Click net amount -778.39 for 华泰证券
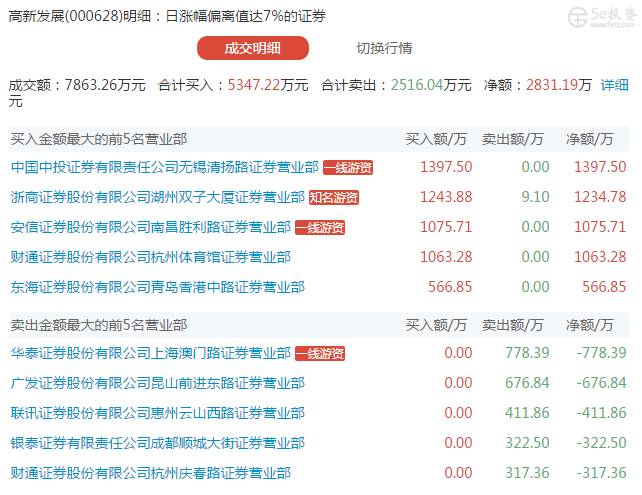Image resolution: width=642 pixels, height=495 pixels. pyautogui.click(x=601, y=353)
